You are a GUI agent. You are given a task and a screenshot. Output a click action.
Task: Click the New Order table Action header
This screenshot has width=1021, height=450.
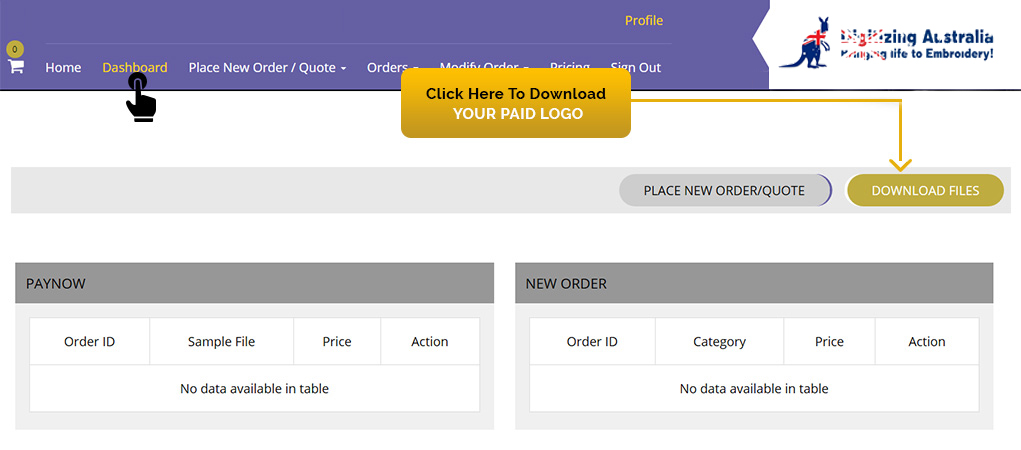(926, 342)
